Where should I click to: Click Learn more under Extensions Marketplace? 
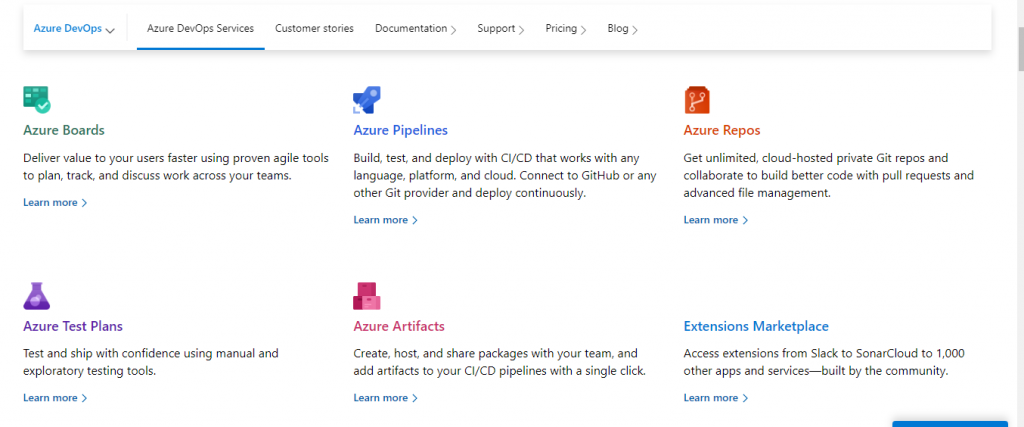pyautogui.click(x=716, y=398)
